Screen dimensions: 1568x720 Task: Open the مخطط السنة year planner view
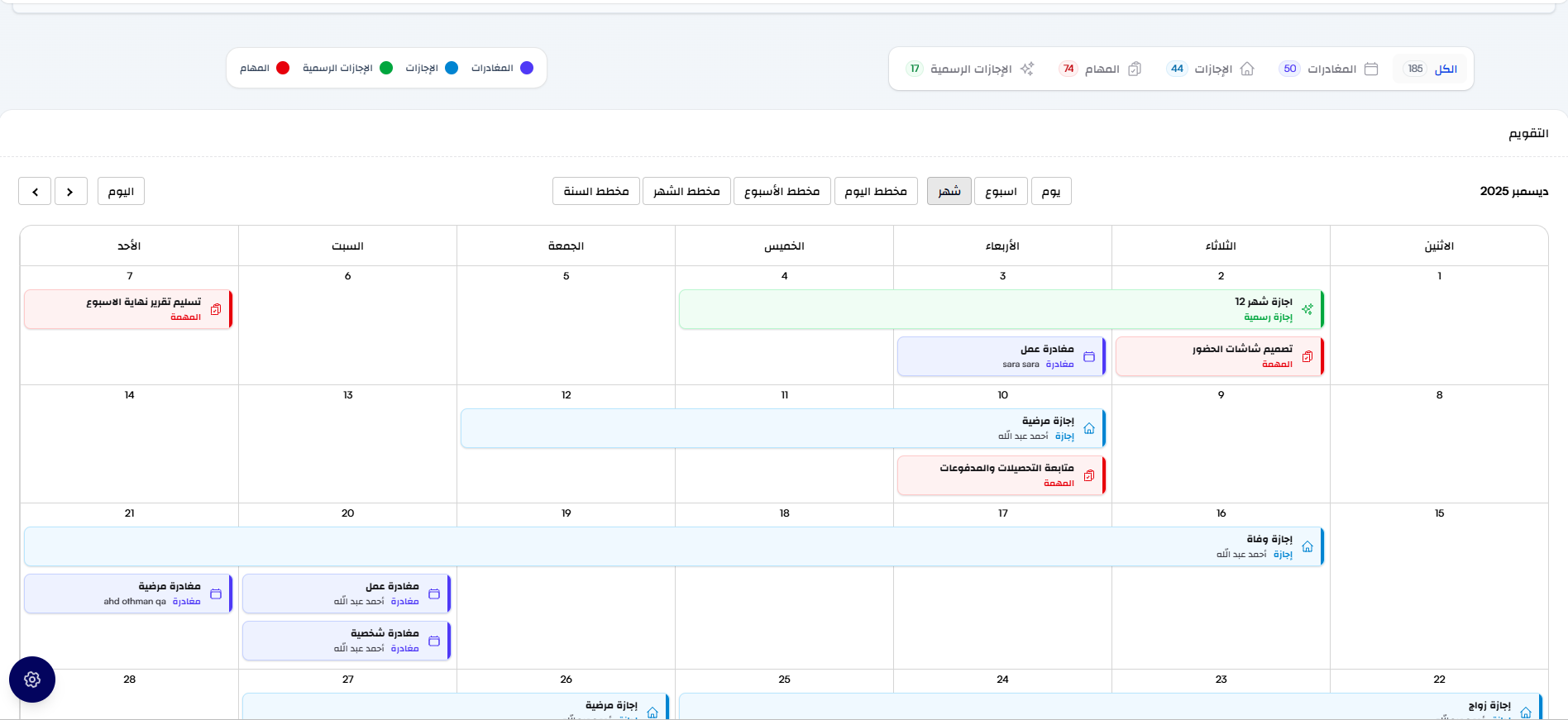(596, 191)
